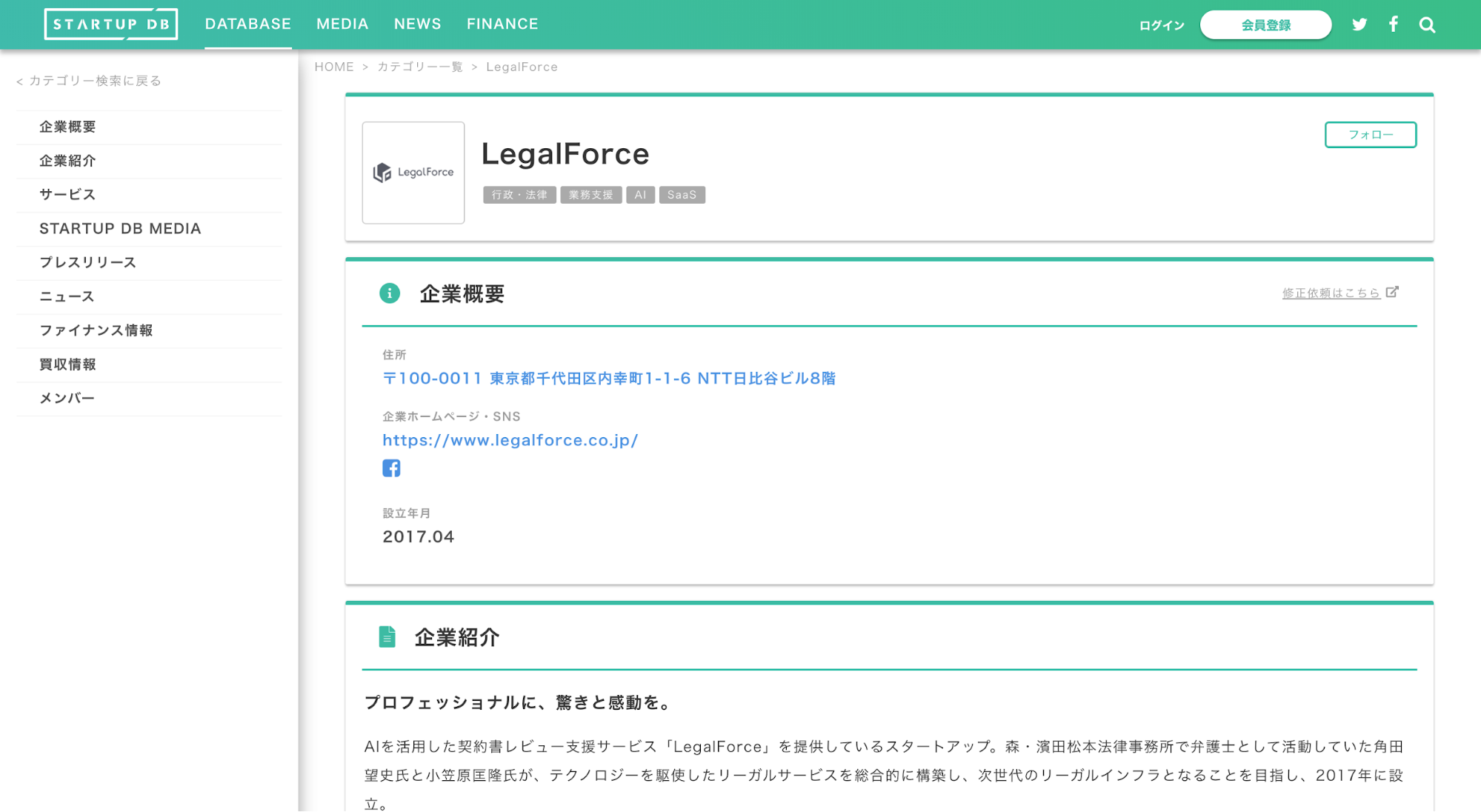The image size is (1481, 812).
Task: Click the Facebook icon in header
Action: coord(1394,24)
